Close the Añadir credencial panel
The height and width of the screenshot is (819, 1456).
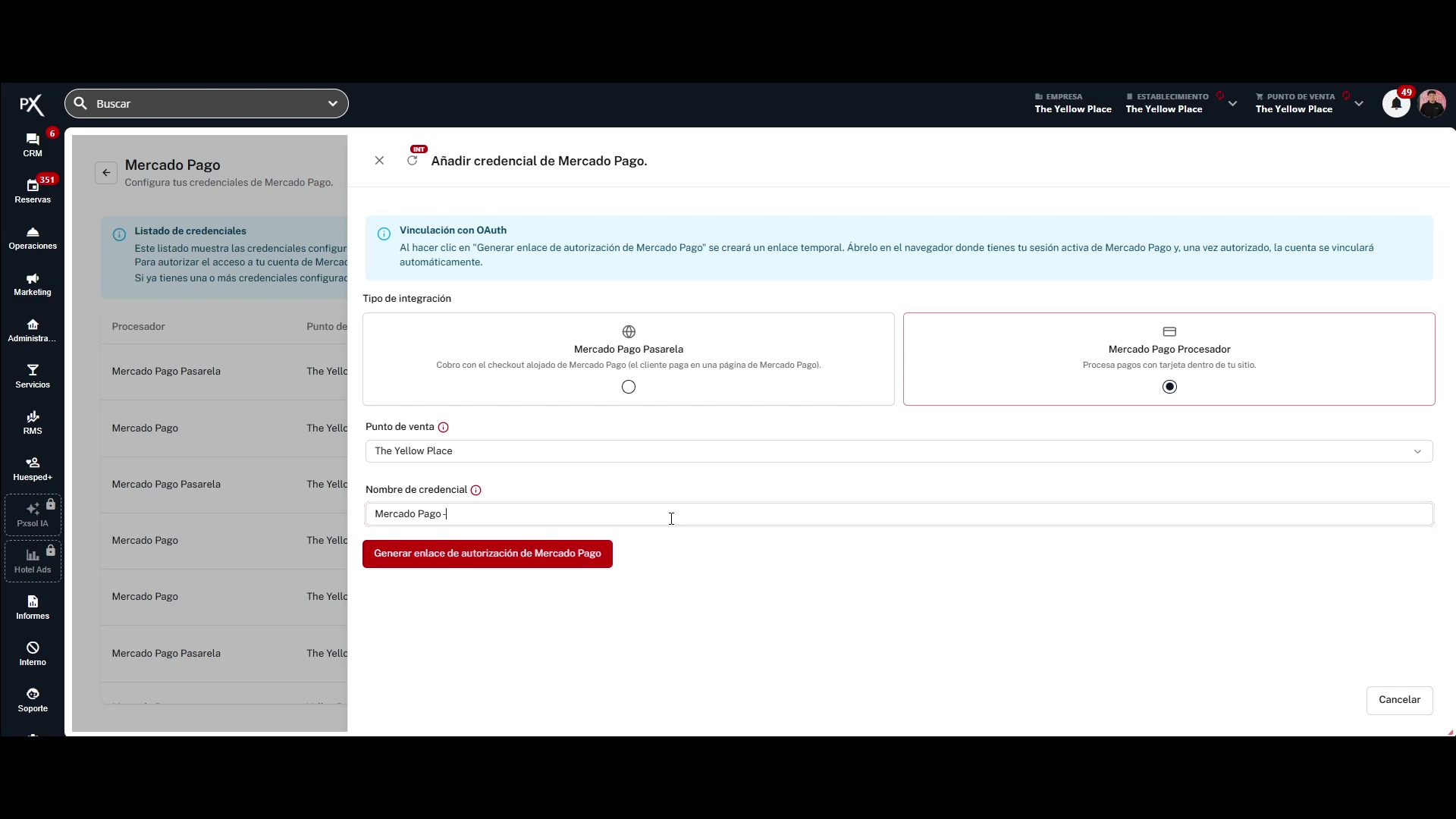(379, 160)
